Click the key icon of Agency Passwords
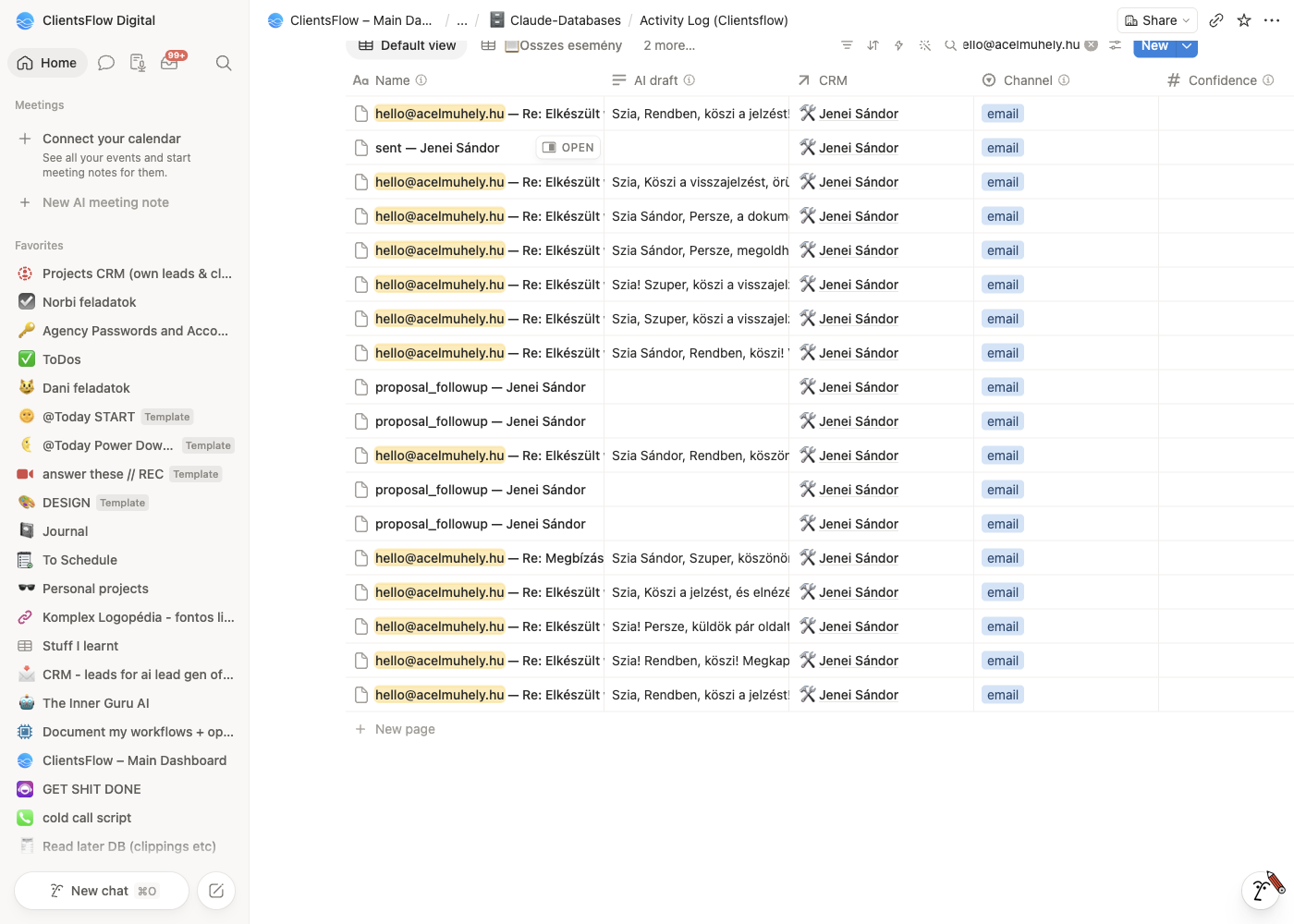The height and width of the screenshot is (924, 1294). pyautogui.click(x=26, y=330)
